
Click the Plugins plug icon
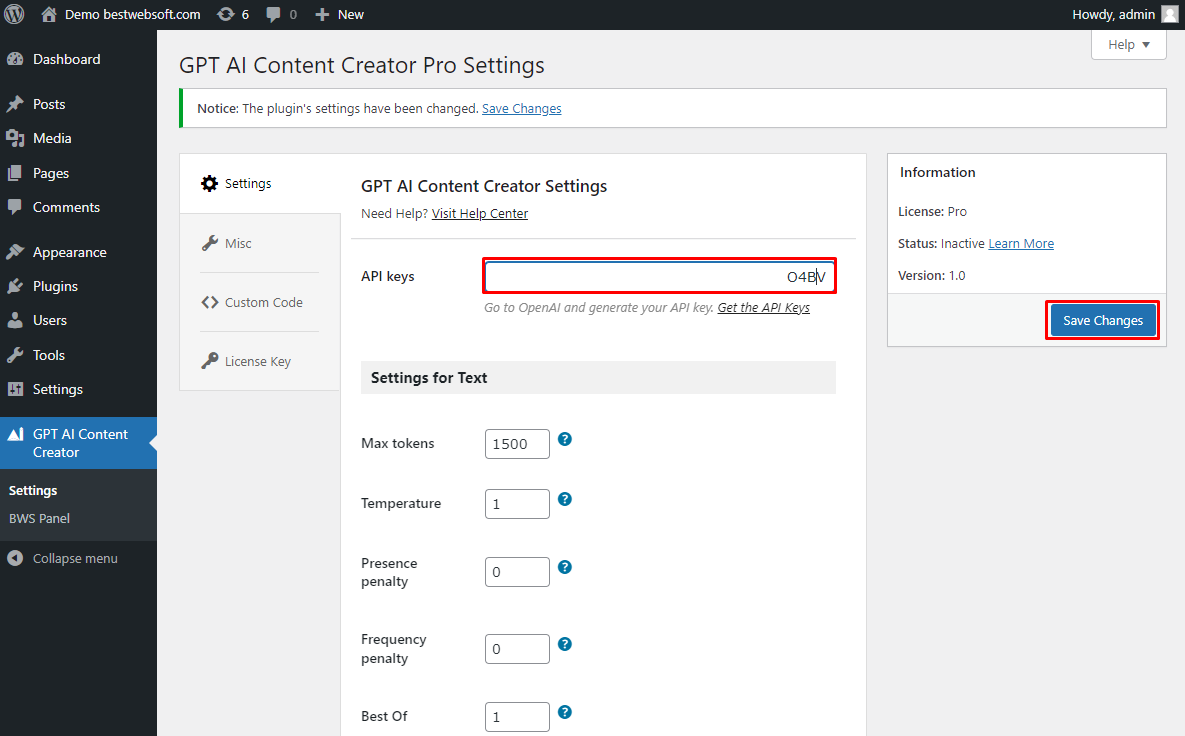tap(15, 286)
